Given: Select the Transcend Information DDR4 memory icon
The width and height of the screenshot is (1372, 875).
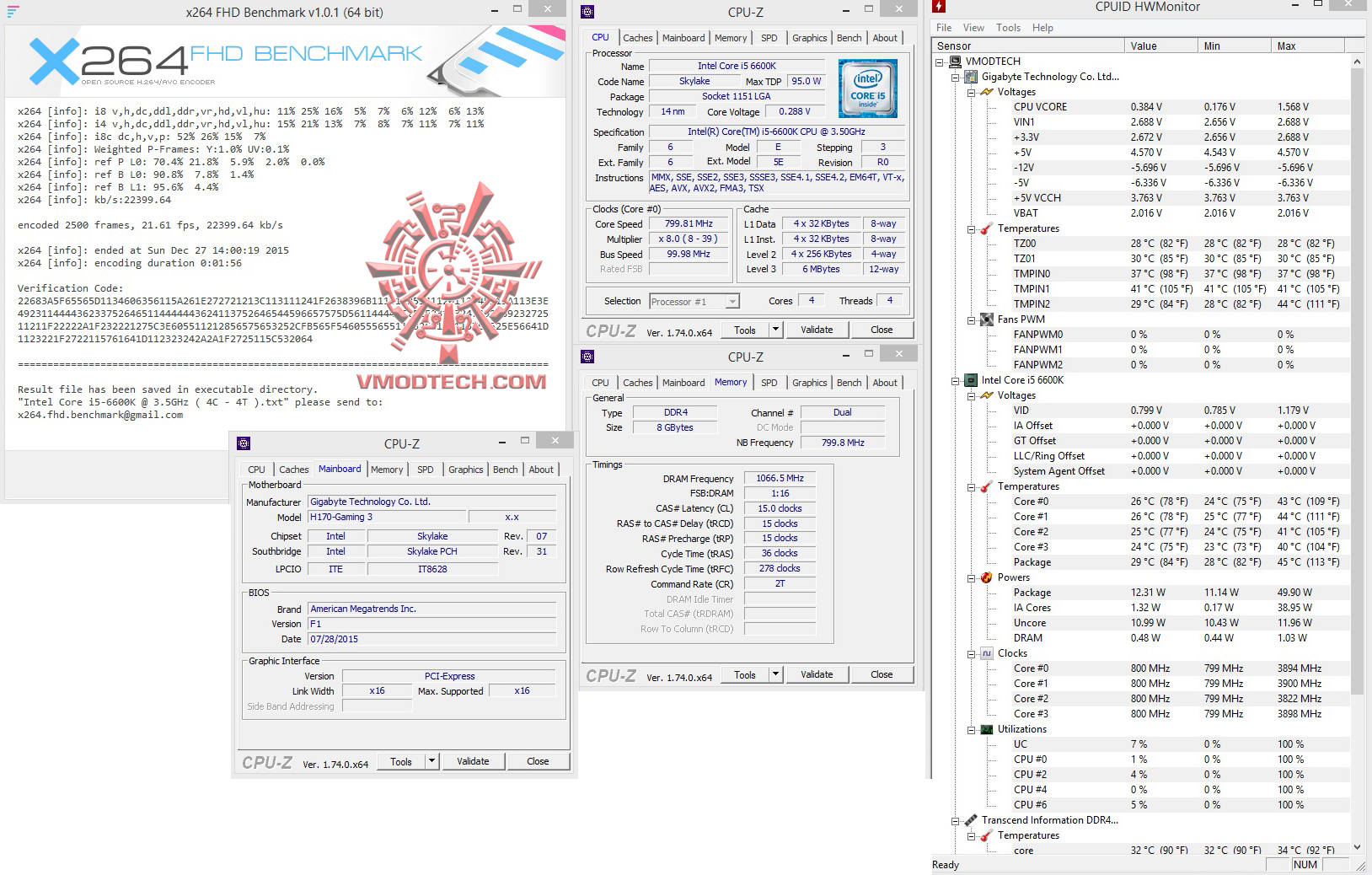Looking at the screenshot, I should 971,820.
